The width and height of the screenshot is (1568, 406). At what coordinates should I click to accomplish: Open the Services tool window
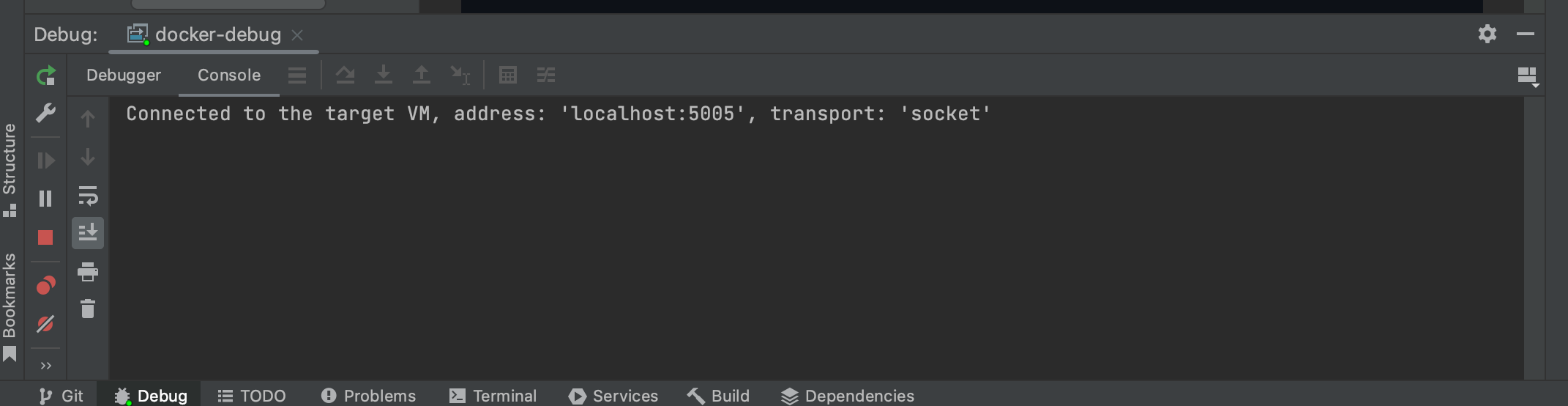tap(613, 396)
